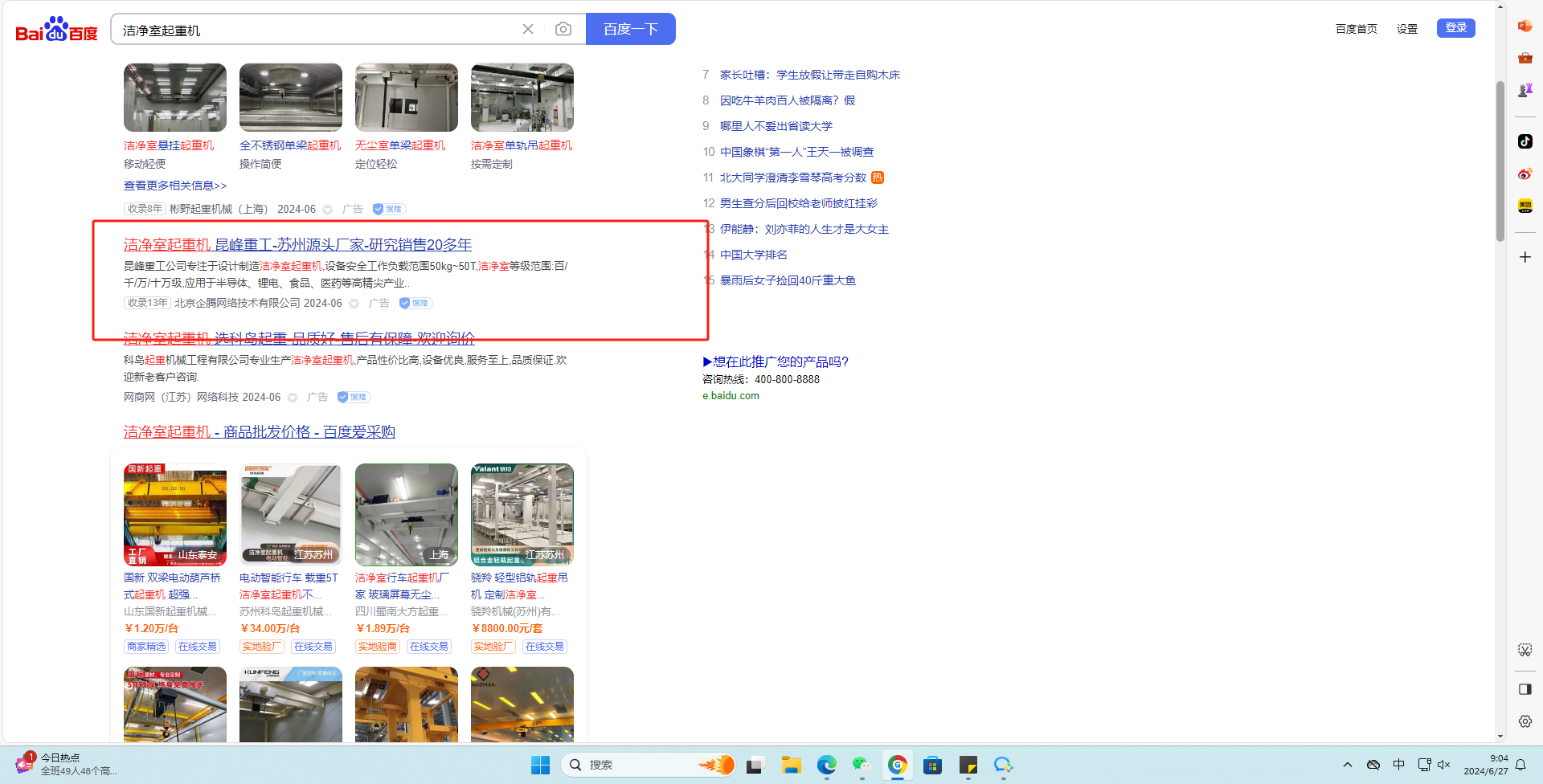Switch to Google Chrome on the taskbar
1543x784 pixels.
(898, 765)
